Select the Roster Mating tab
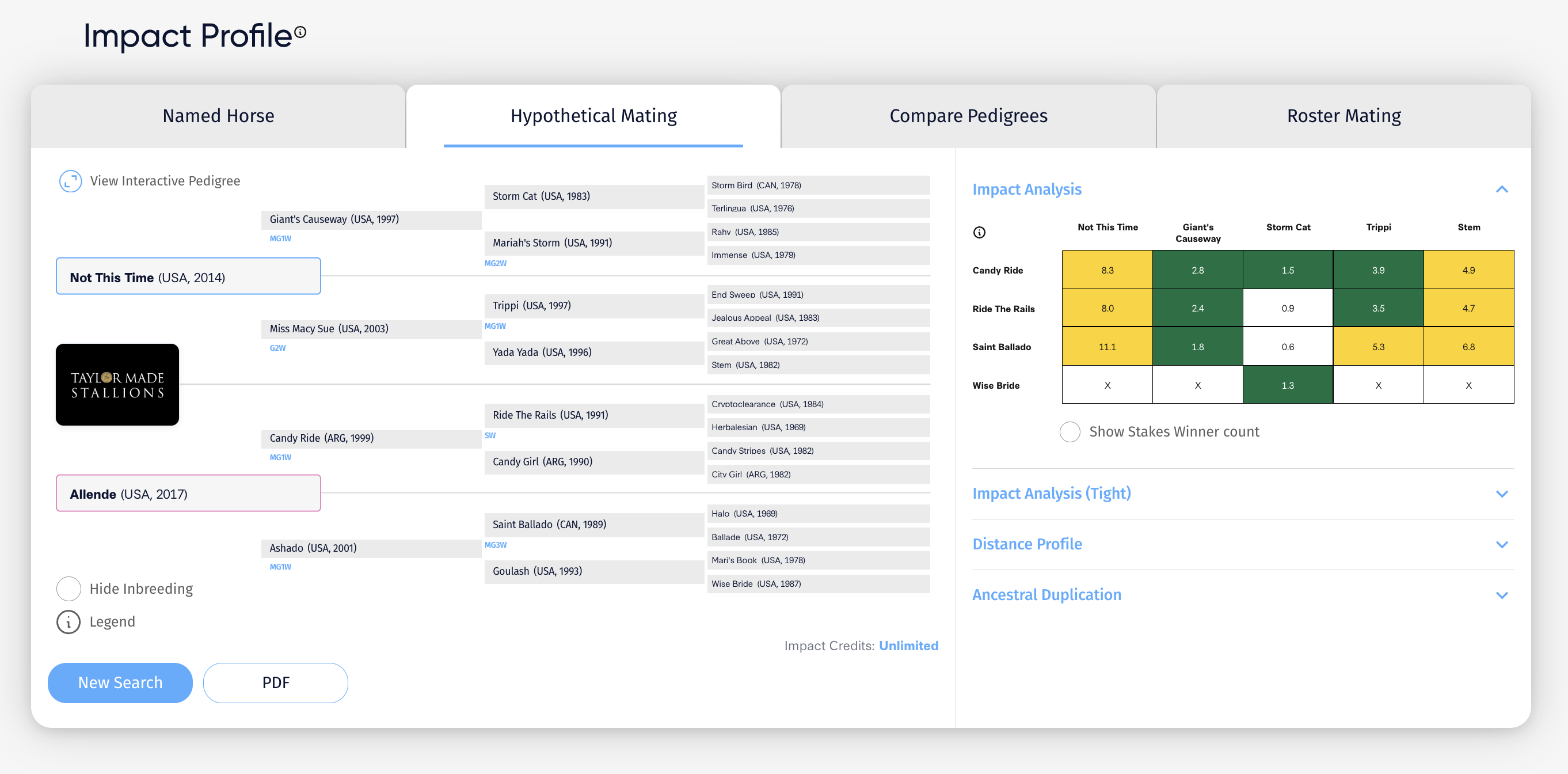The width and height of the screenshot is (1568, 774). [x=1344, y=116]
